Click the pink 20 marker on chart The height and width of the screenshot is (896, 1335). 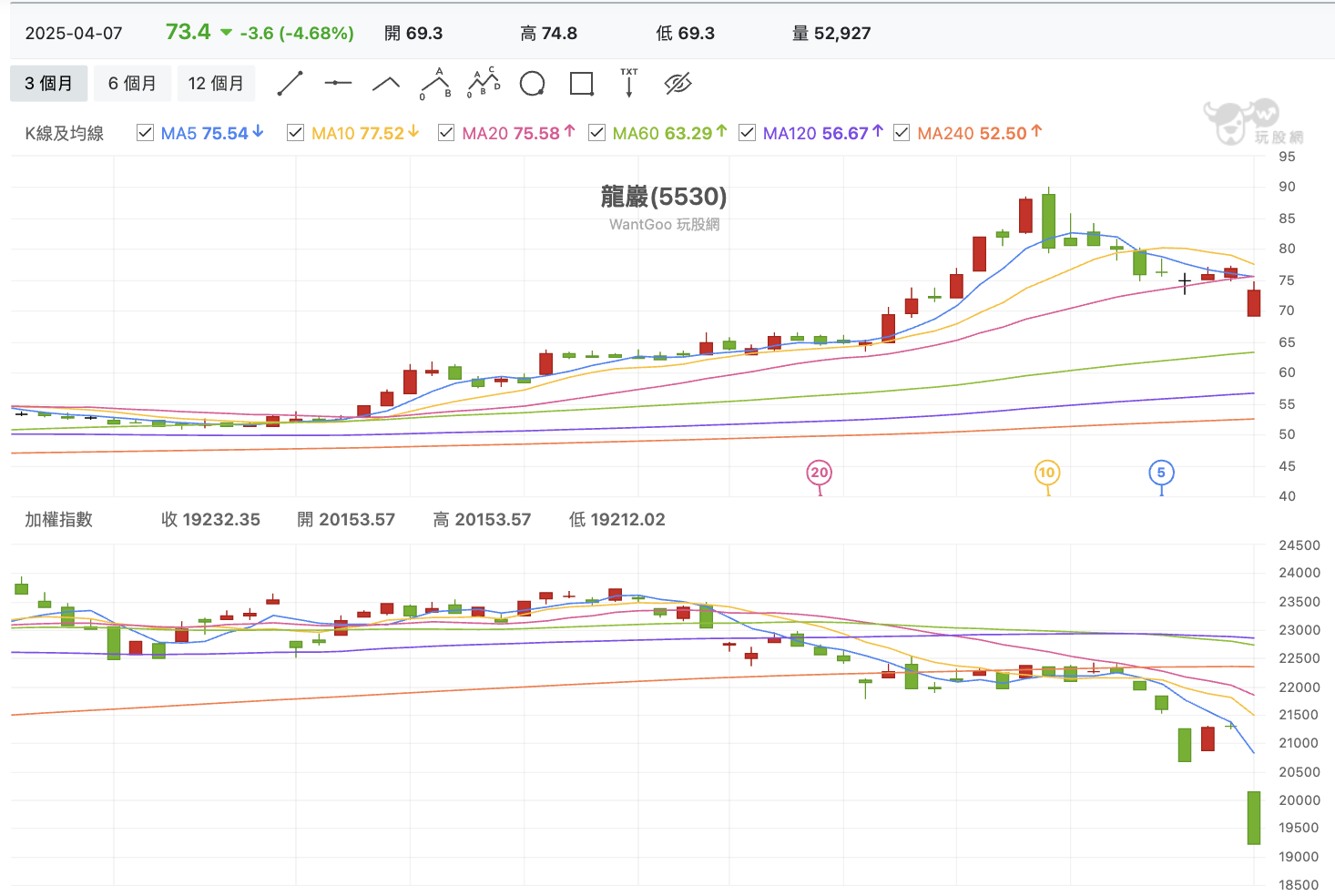(x=820, y=473)
